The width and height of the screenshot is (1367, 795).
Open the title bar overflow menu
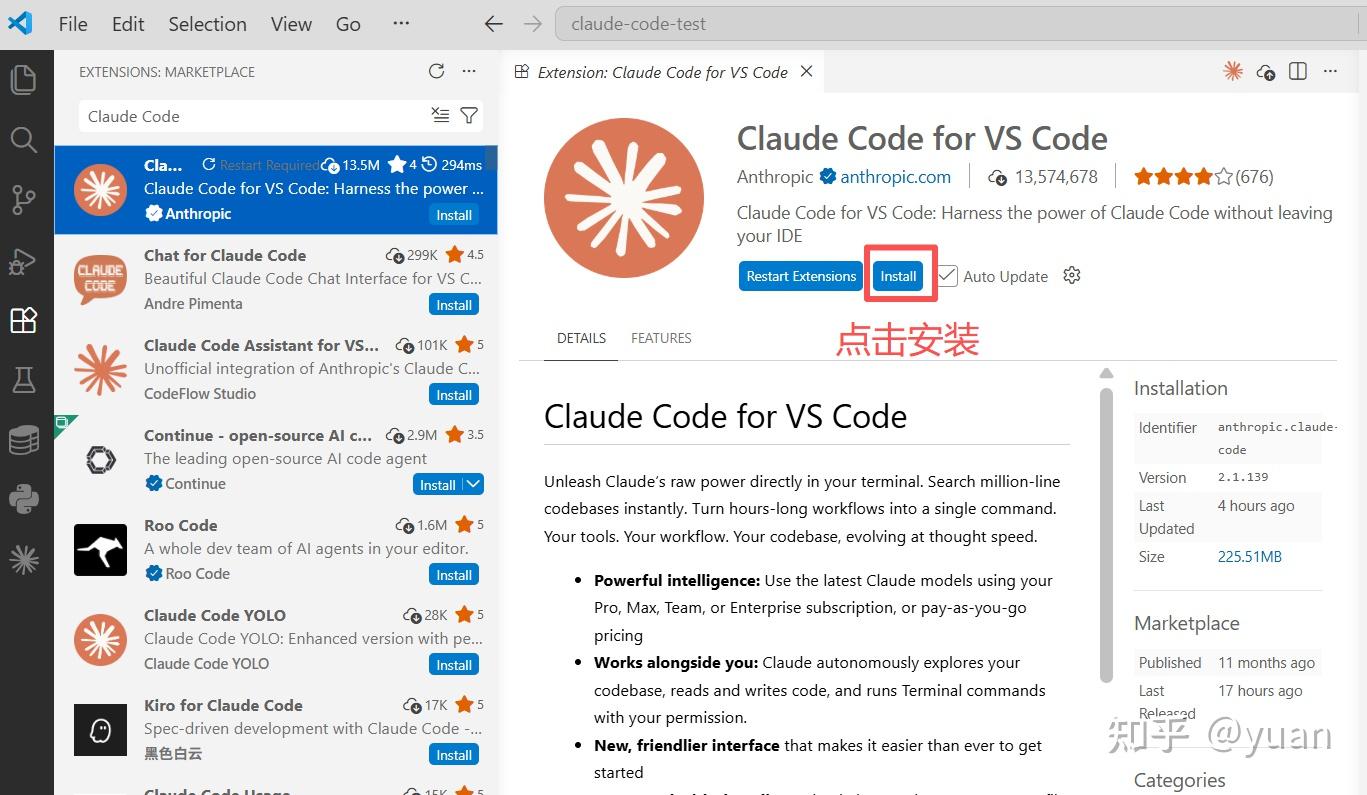[x=401, y=24]
